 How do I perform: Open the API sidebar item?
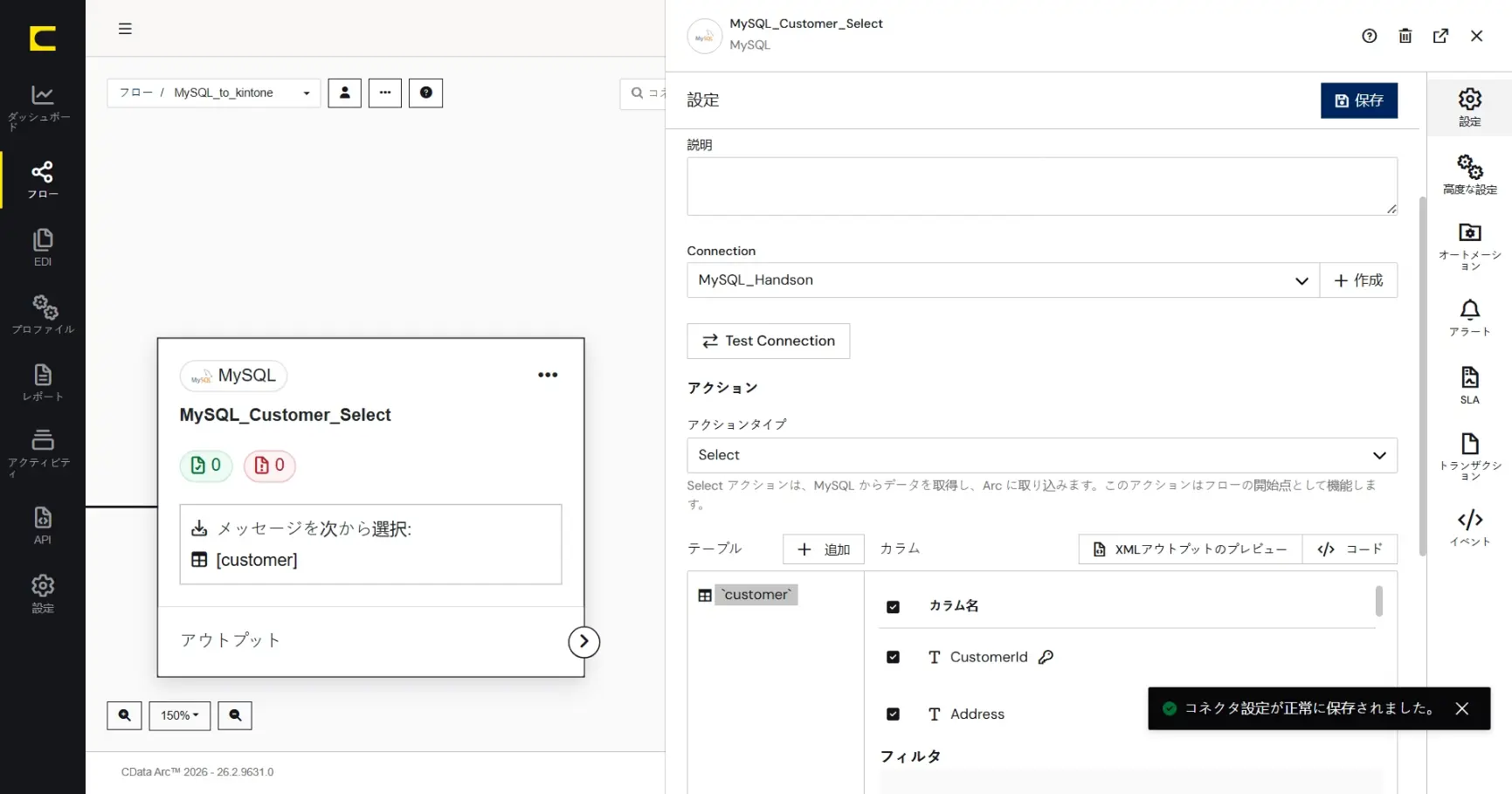tap(42, 526)
